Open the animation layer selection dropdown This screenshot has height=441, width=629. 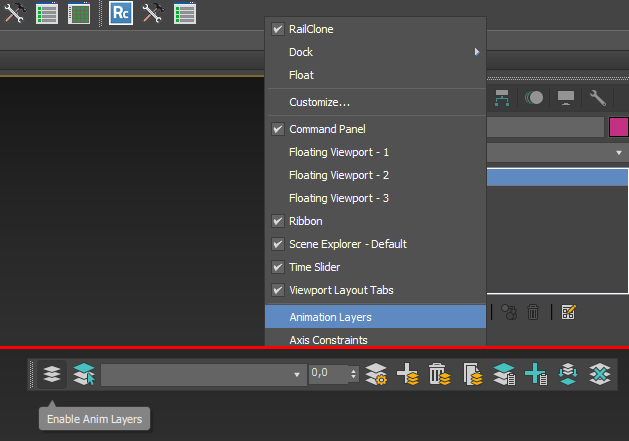[297, 374]
